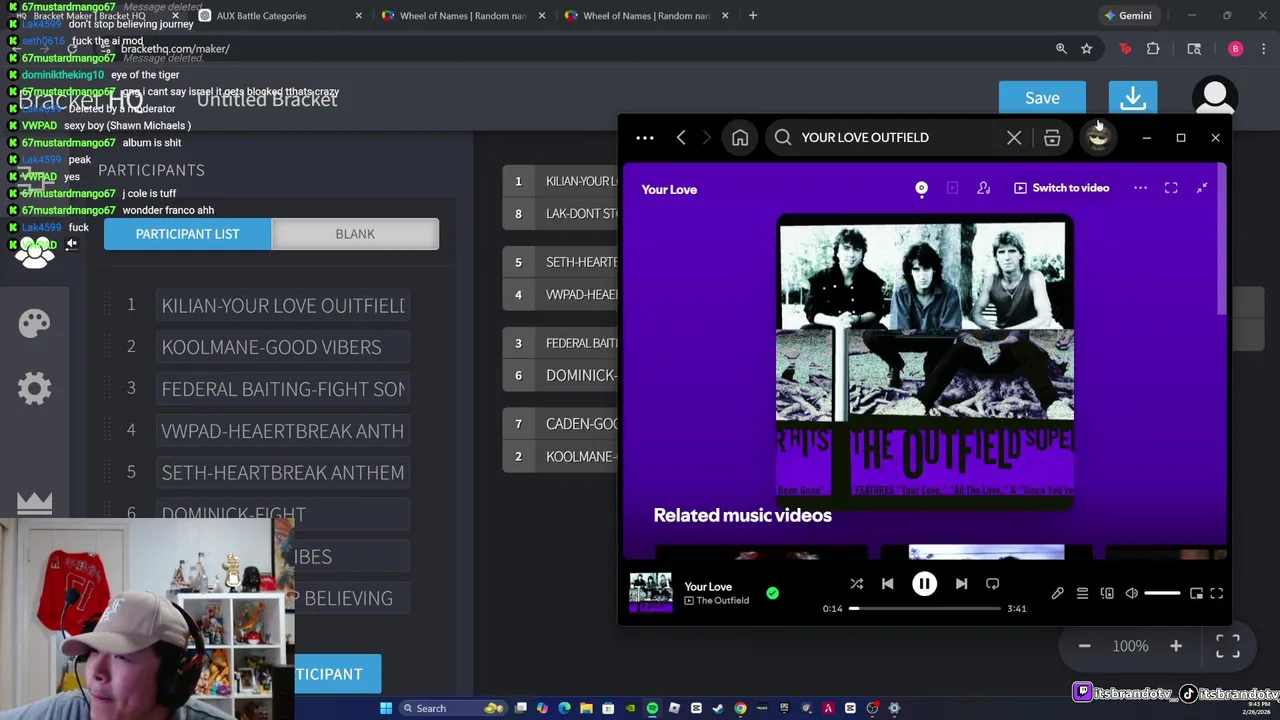Switch to the BLANK tab
The image size is (1280, 720).
pos(355,234)
